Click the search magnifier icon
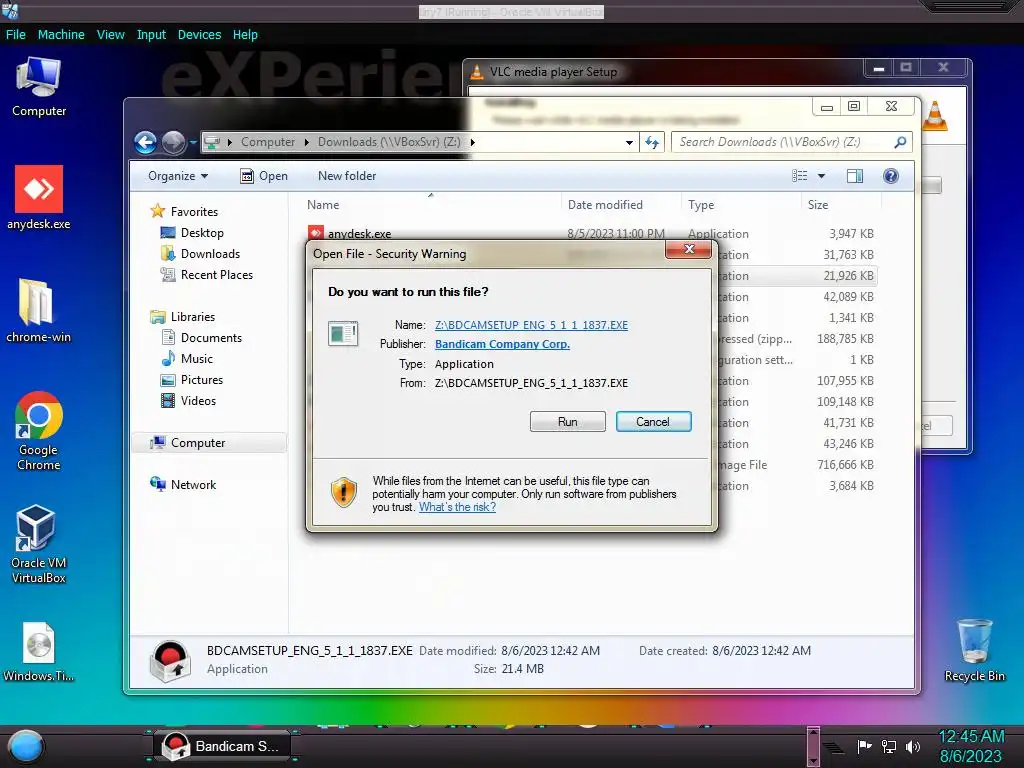Viewport: 1024px width, 768px height. click(900, 142)
